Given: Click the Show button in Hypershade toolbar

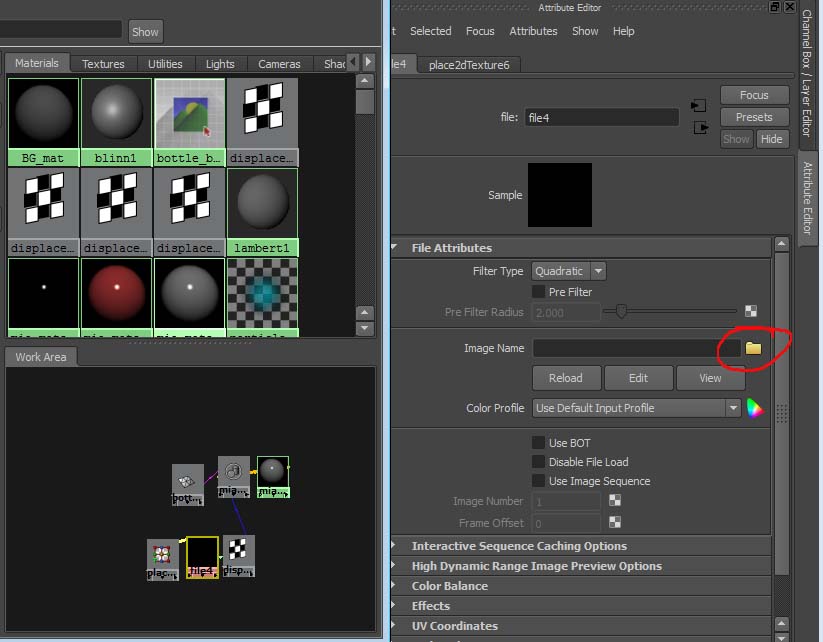Looking at the screenshot, I should coord(145,32).
